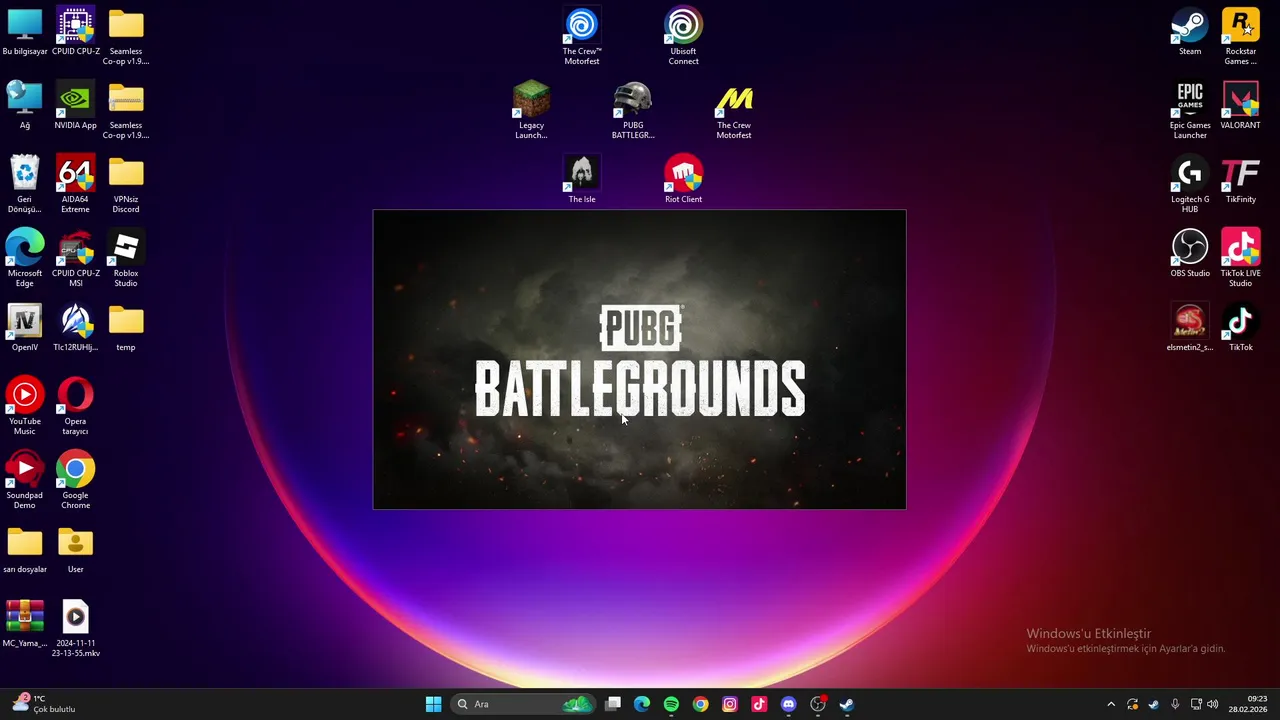Switch to OBS in the taskbar
The image size is (1280, 720).
(x=817, y=704)
